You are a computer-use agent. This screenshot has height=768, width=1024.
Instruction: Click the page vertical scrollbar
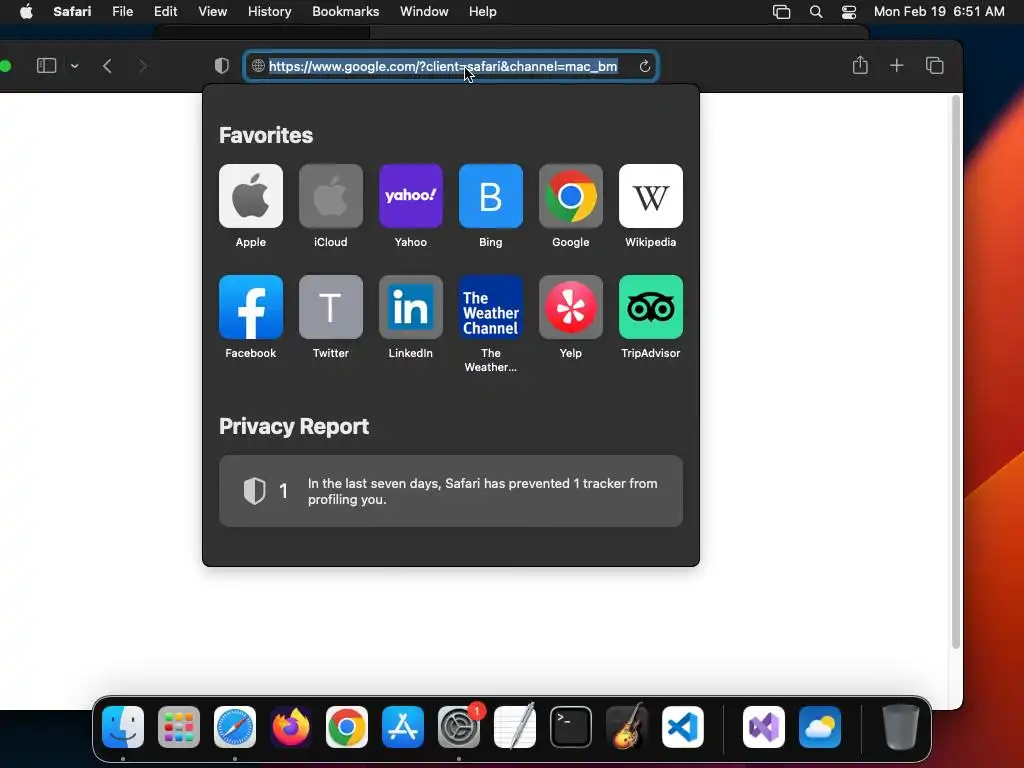(x=956, y=372)
